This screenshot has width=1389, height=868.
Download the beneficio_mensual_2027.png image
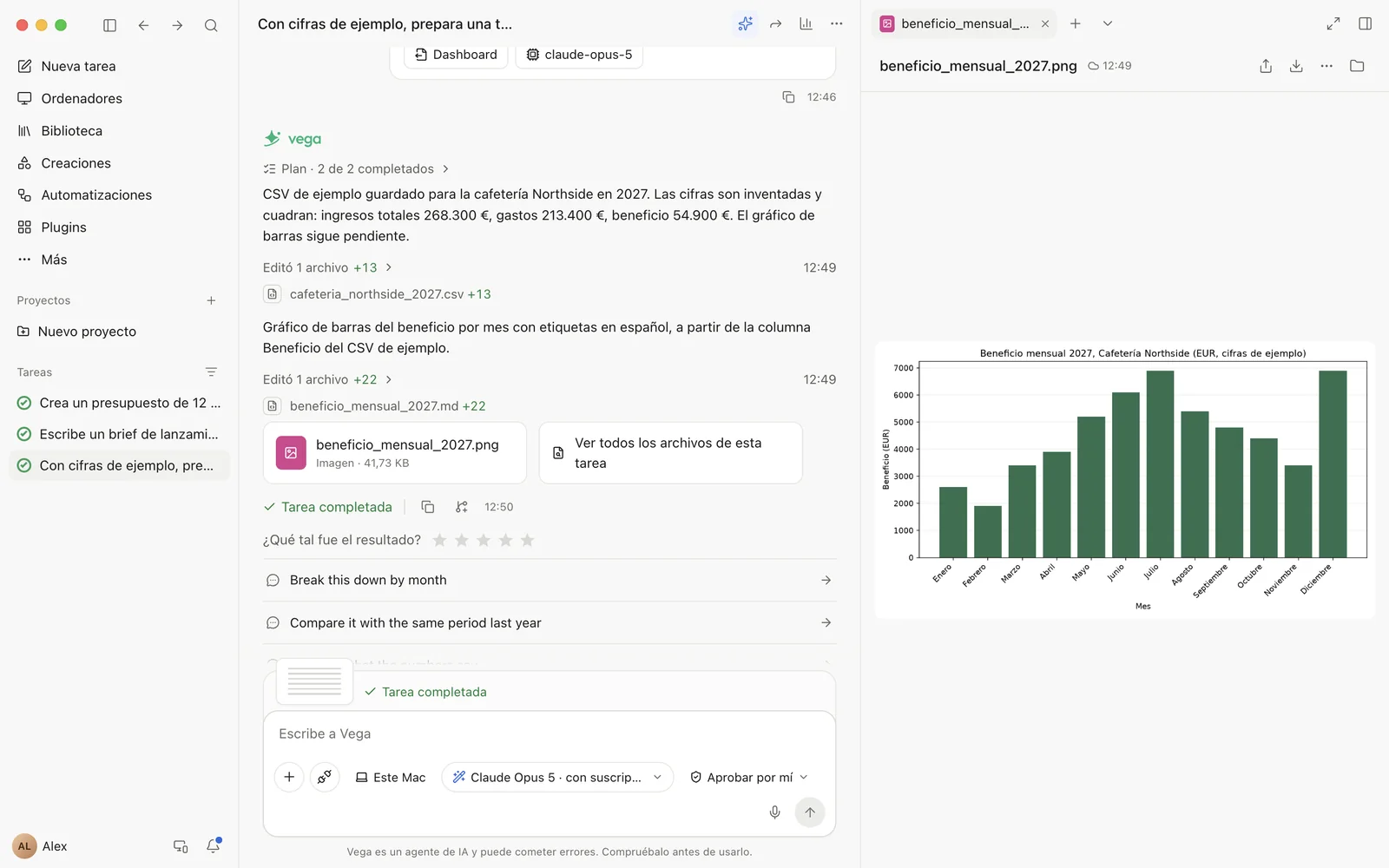coord(1296,66)
